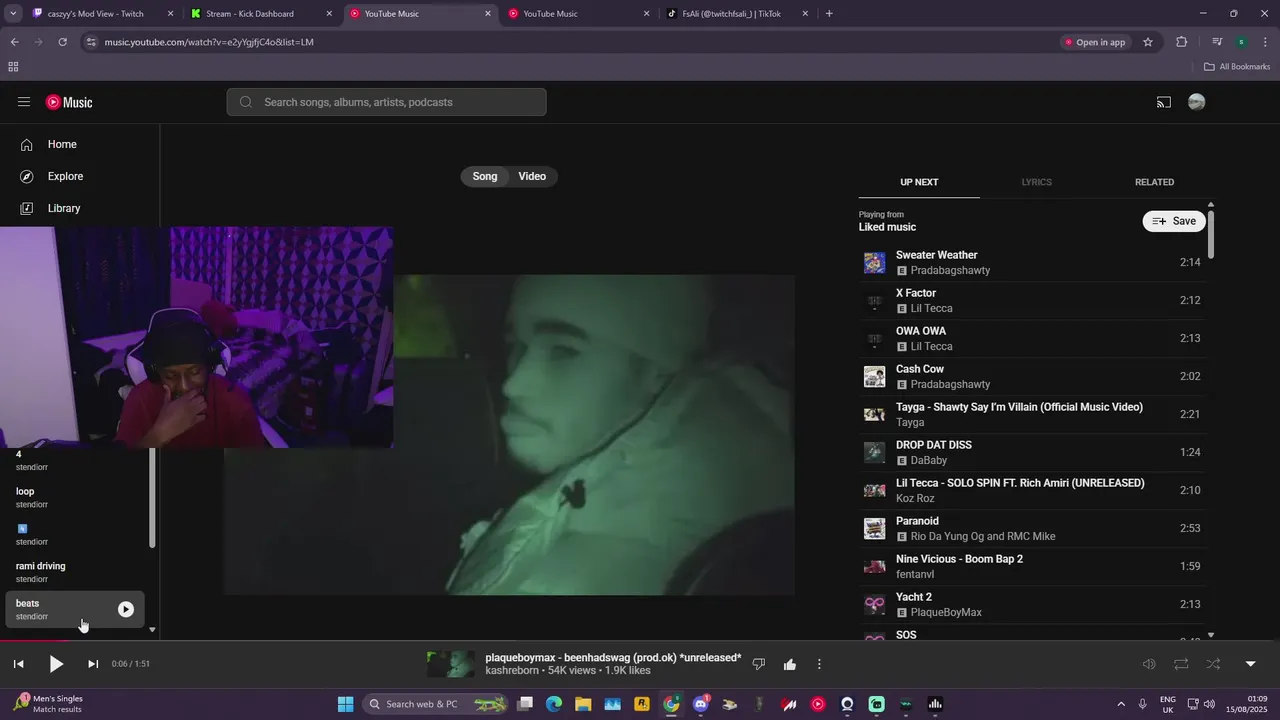Viewport: 1280px width, 720px height.
Task: Select OWA OWA in the queue
Action: point(1033,339)
